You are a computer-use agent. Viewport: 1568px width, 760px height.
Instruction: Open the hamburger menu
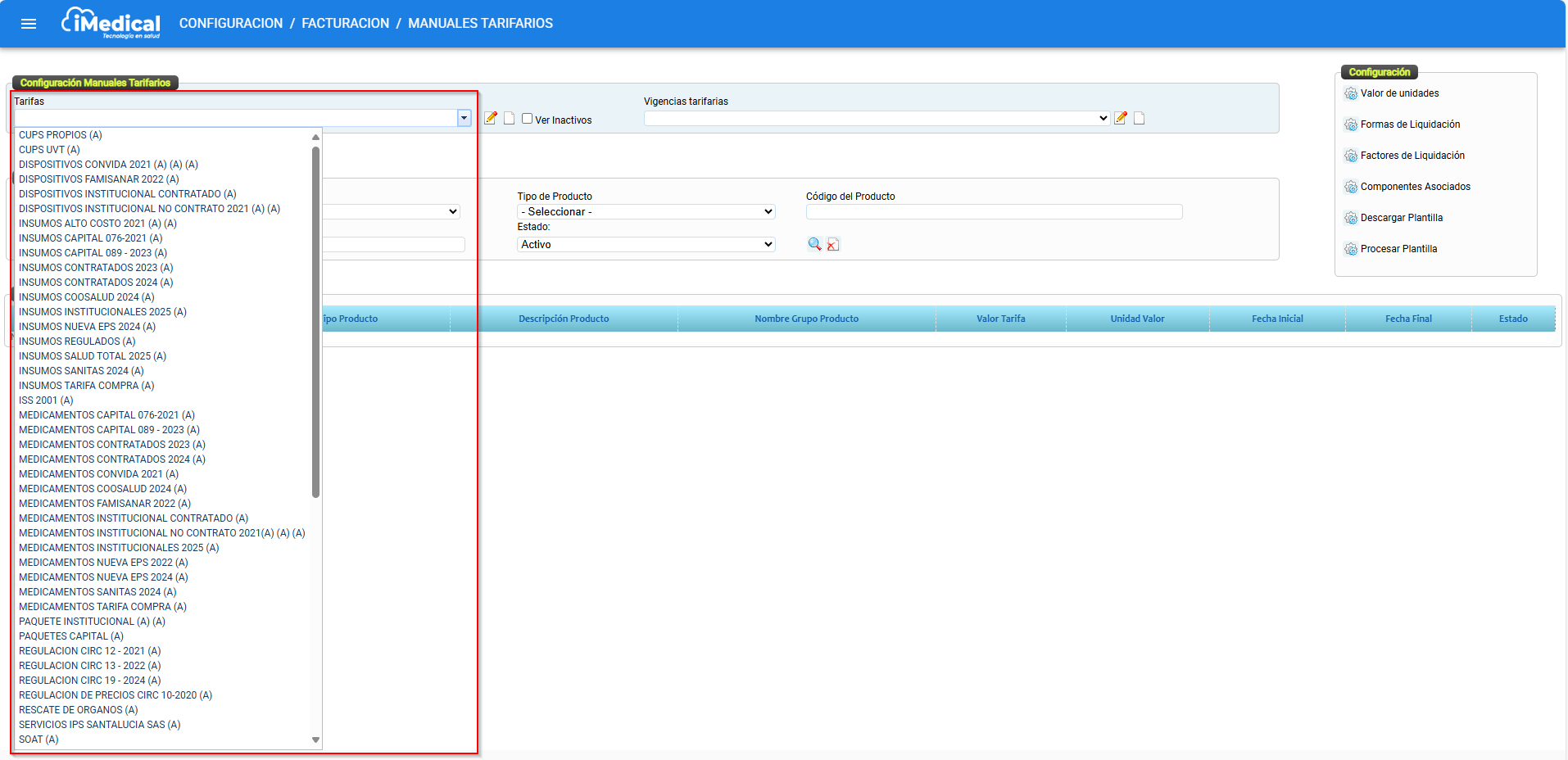(x=29, y=24)
